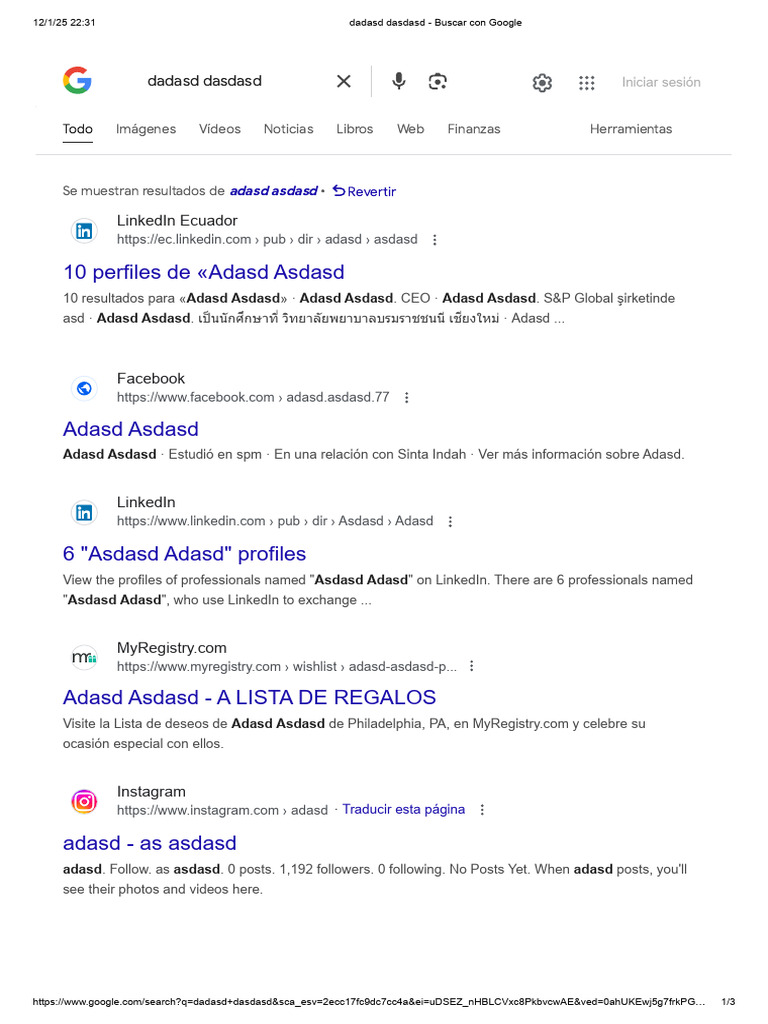Click the LinkedIn Ecuador favicon
This screenshot has height=1024, width=768.
point(85,231)
